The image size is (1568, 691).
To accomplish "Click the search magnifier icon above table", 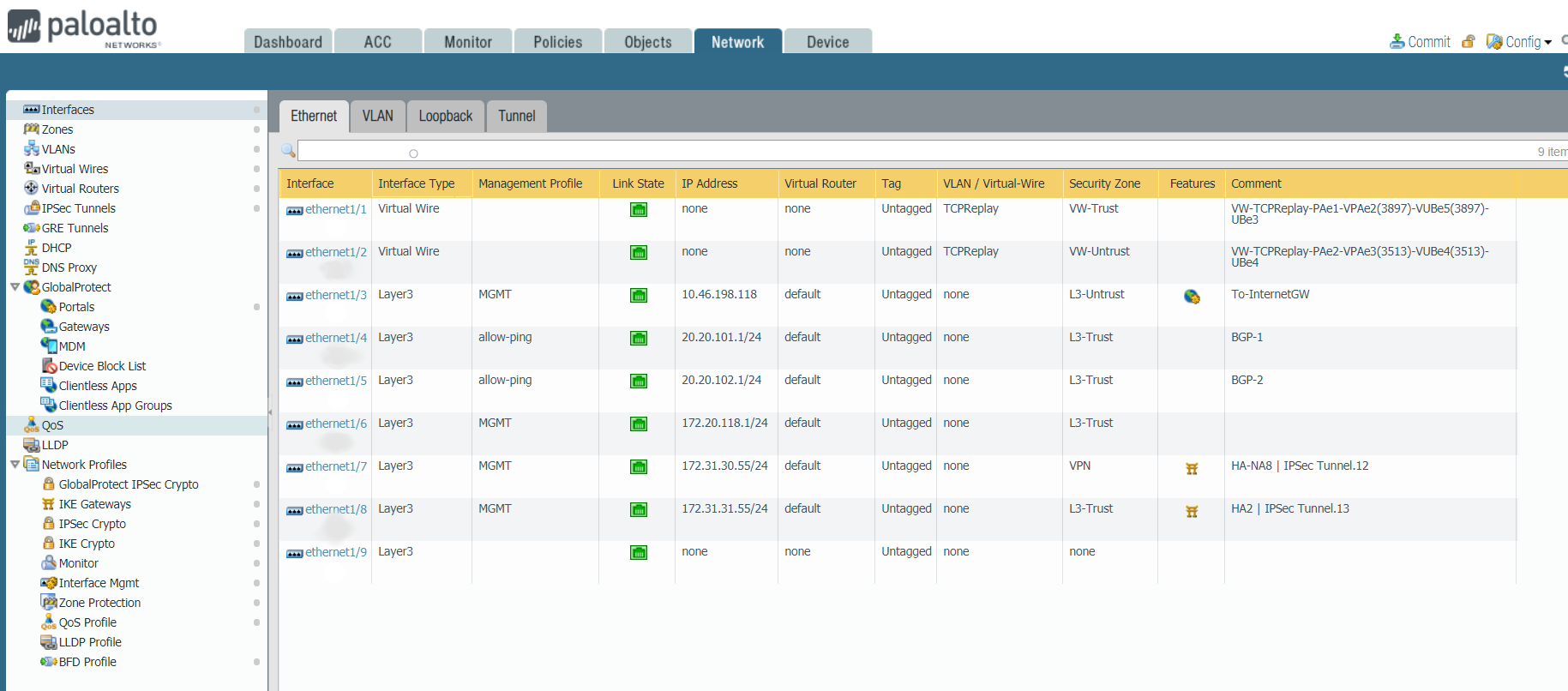I will (288, 151).
